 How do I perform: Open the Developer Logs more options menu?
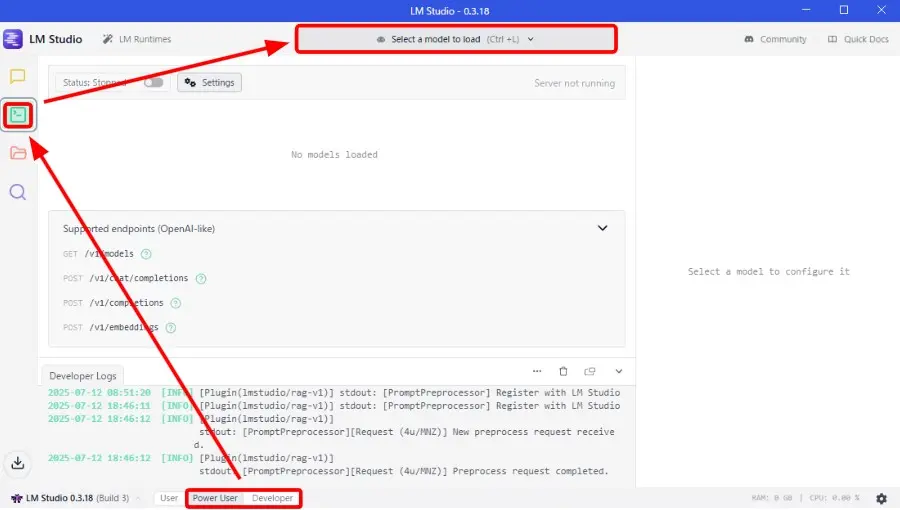click(x=537, y=371)
